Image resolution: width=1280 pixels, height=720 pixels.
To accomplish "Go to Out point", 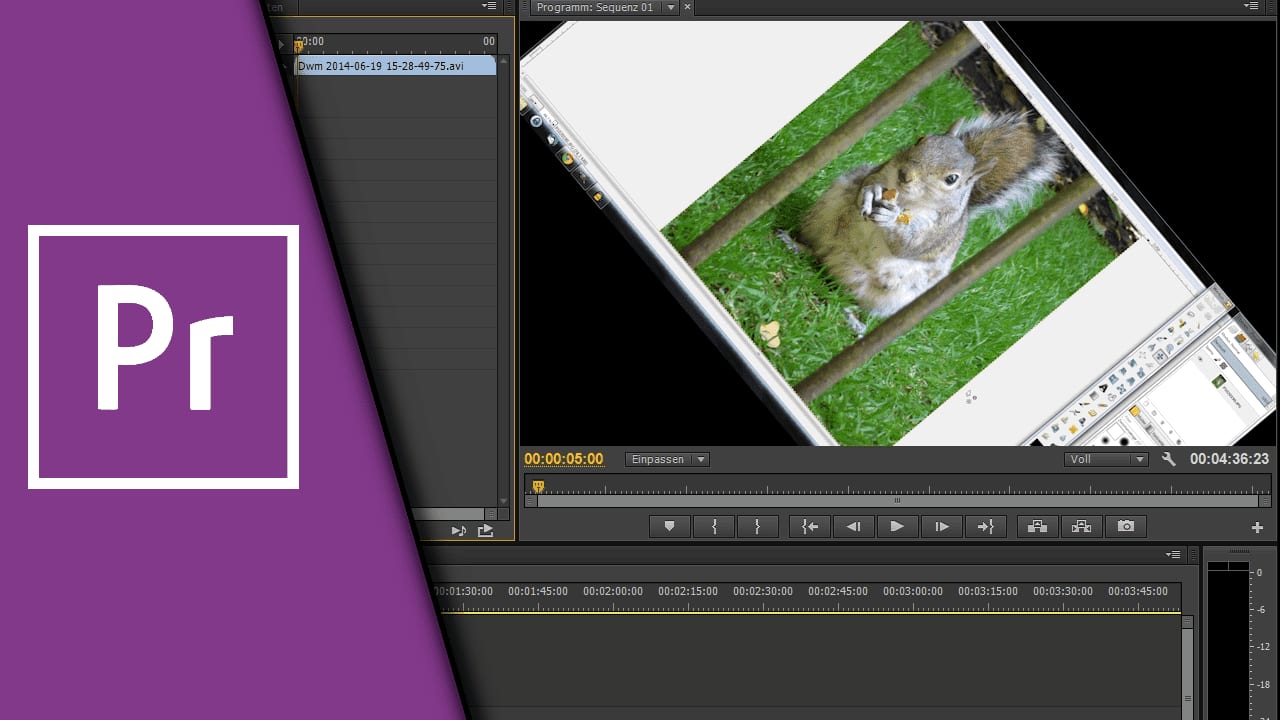I will click(986, 526).
